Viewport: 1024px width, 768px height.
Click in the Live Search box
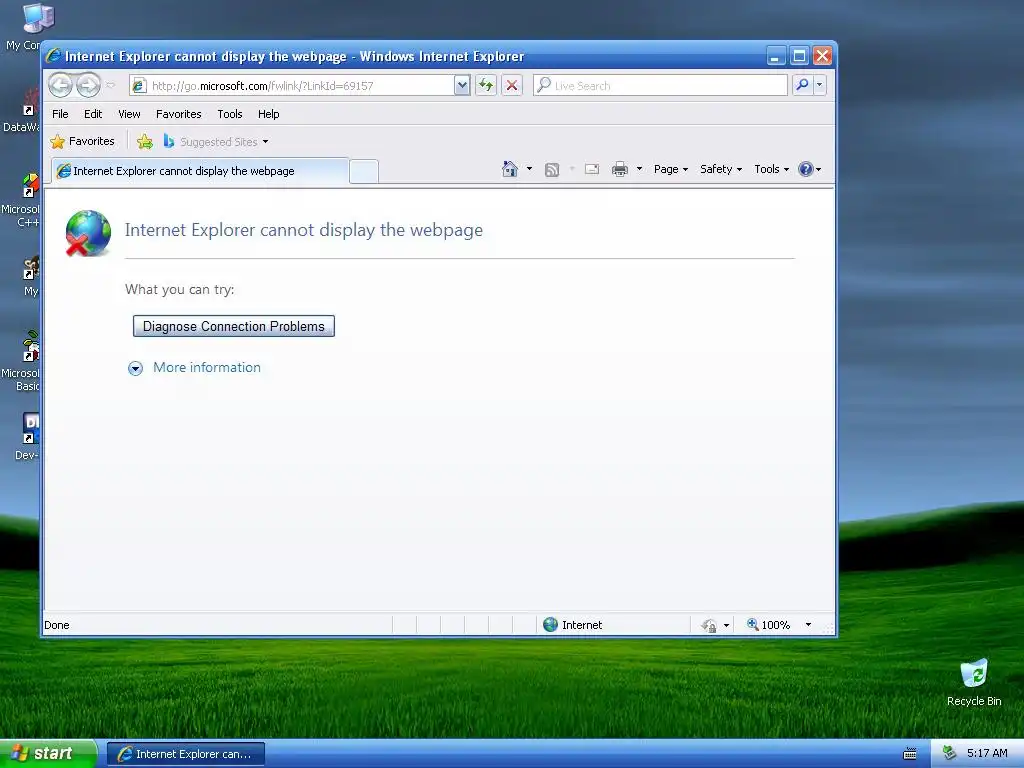pos(660,86)
